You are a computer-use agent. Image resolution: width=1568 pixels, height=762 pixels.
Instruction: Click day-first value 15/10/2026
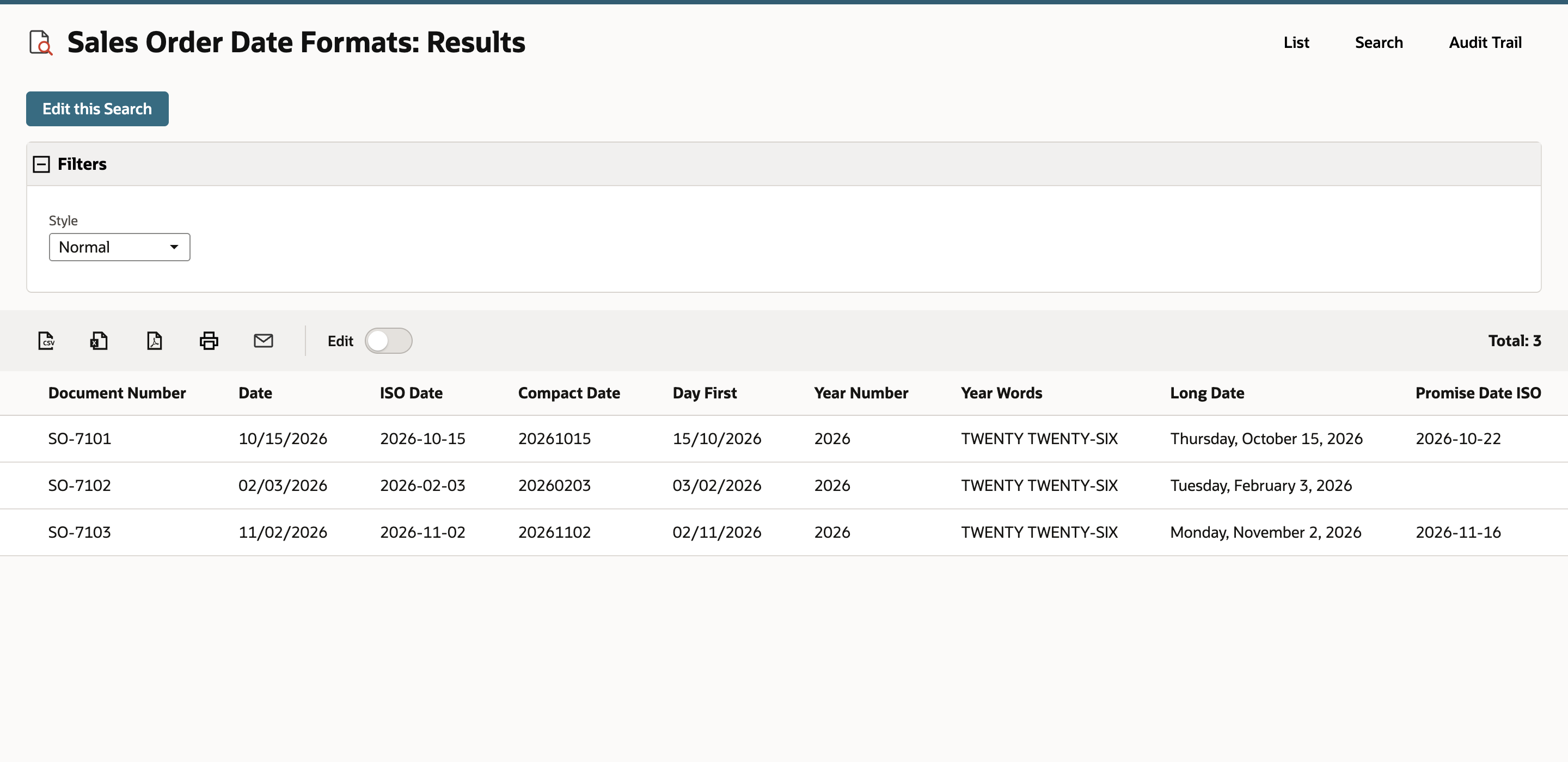(x=717, y=439)
